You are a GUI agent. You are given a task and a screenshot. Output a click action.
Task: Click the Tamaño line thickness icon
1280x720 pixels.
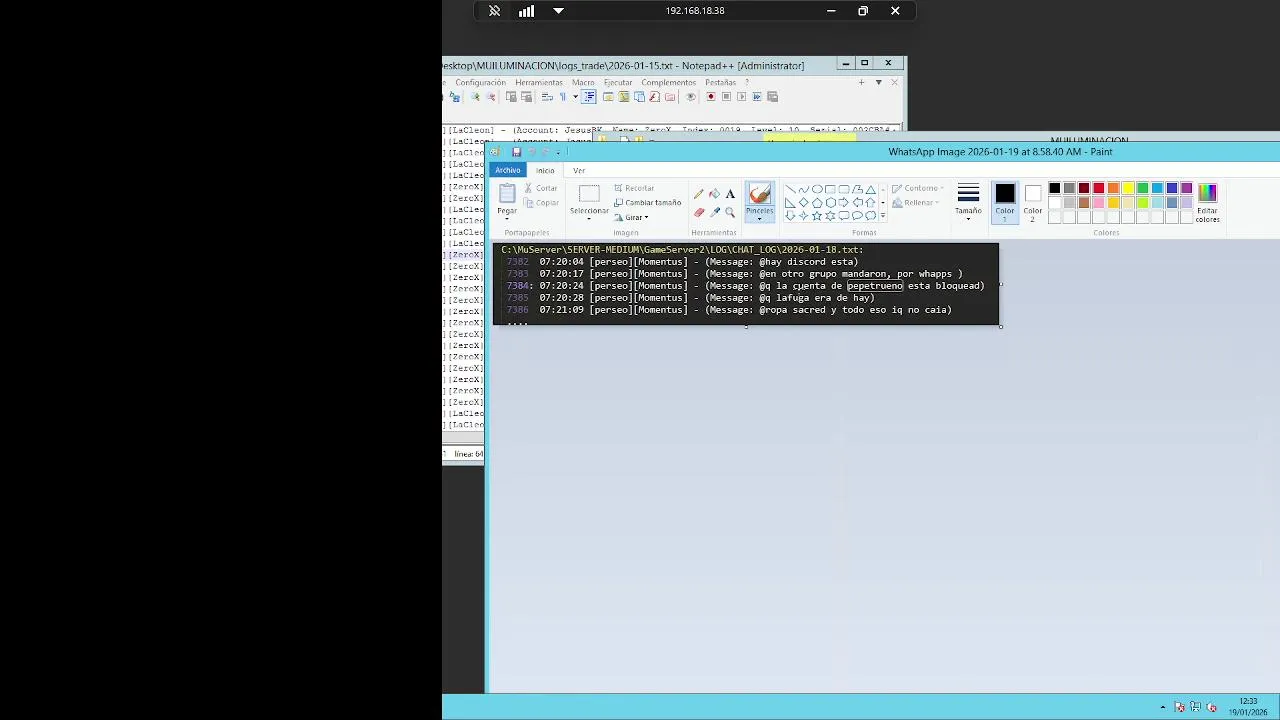tap(968, 193)
